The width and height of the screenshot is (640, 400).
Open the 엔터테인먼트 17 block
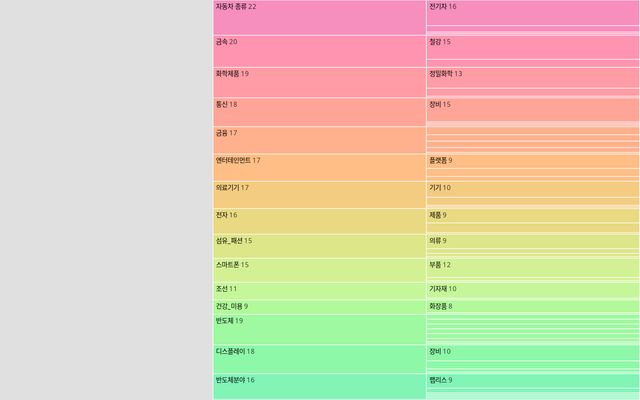tap(320, 167)
